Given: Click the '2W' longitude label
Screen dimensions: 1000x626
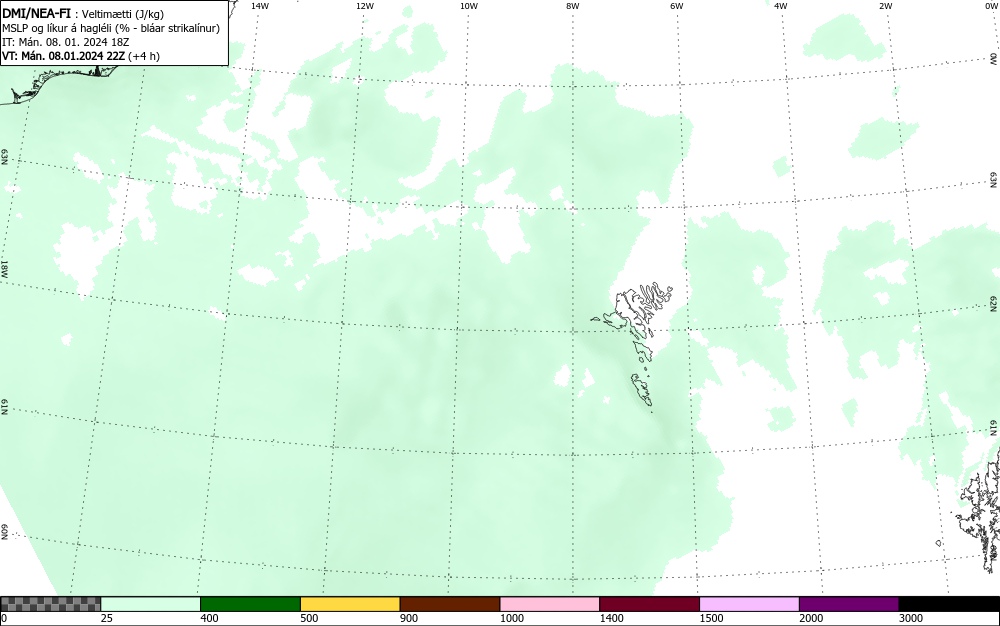Looking at the screenshot, I should point(885,6).
